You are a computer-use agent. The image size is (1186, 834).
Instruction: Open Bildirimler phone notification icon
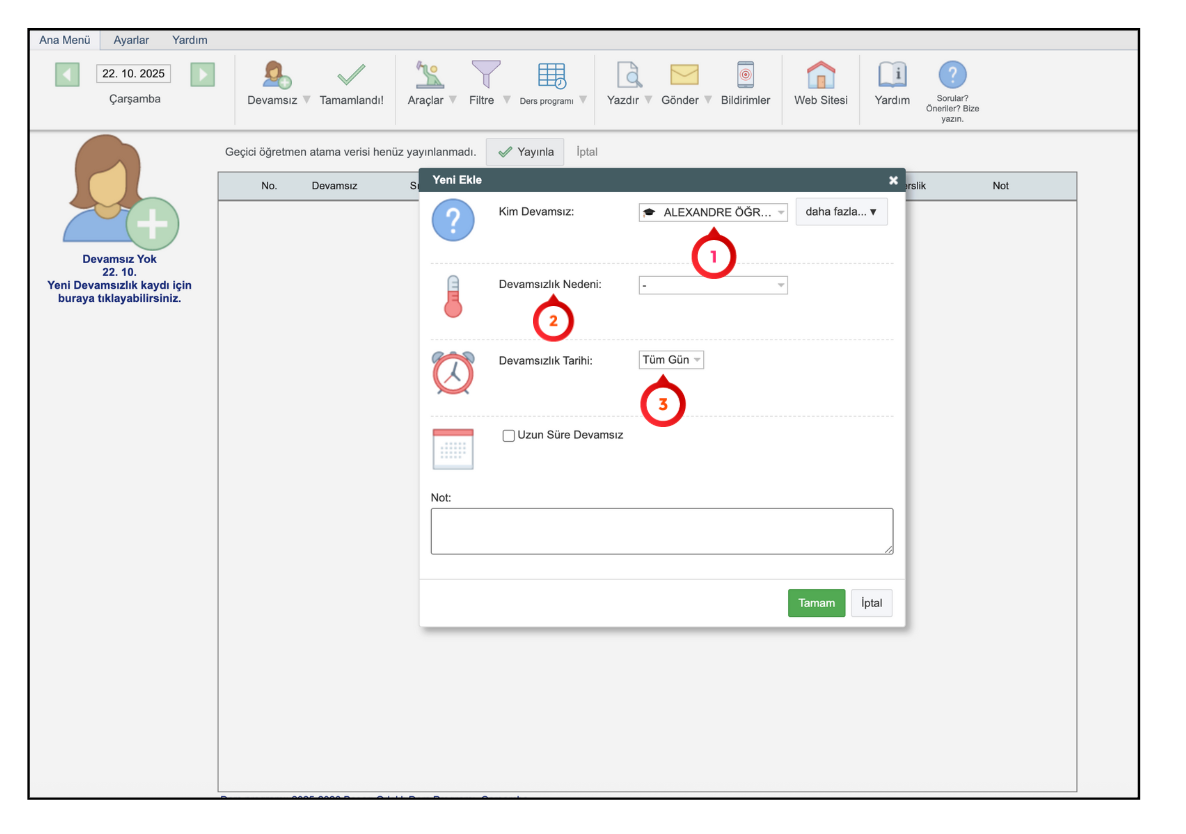[x=745, y=75]
